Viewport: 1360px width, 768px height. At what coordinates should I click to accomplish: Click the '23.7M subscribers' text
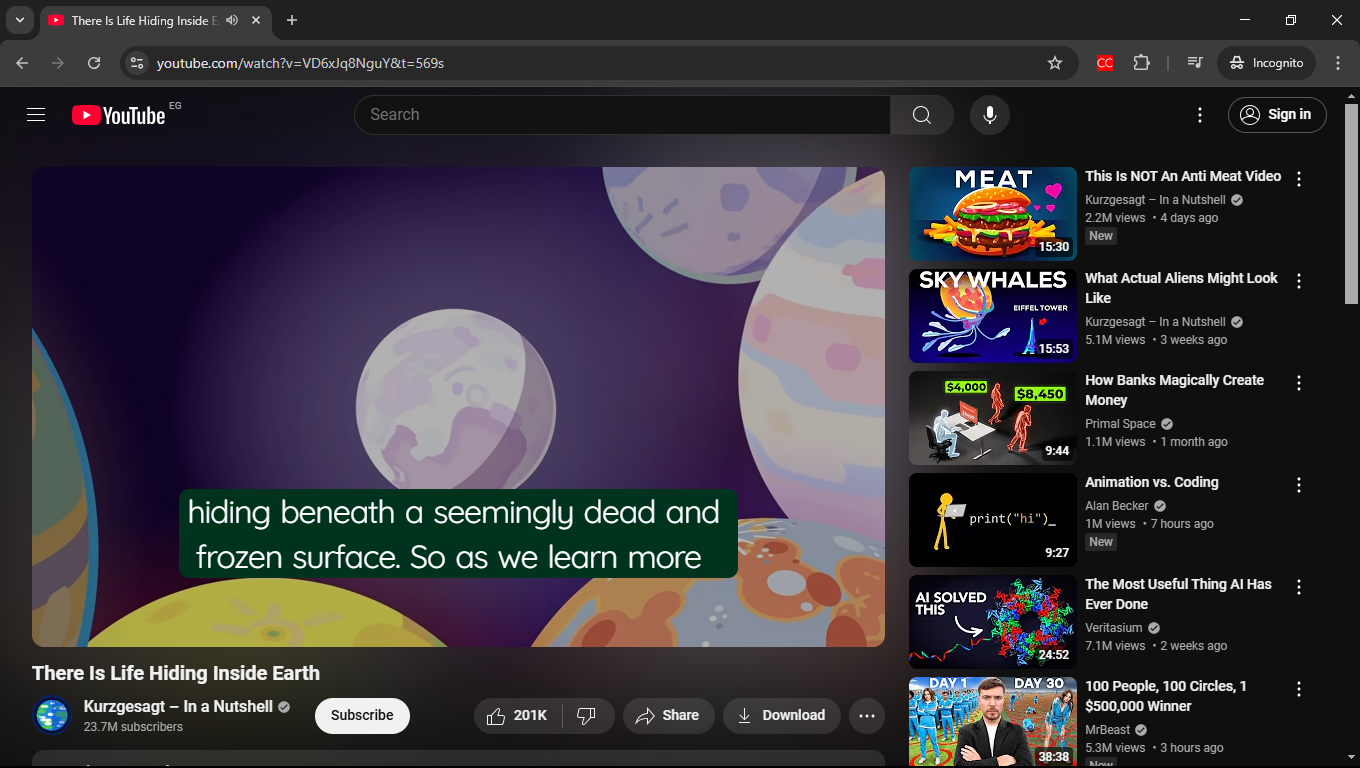(x=133, y=727)
